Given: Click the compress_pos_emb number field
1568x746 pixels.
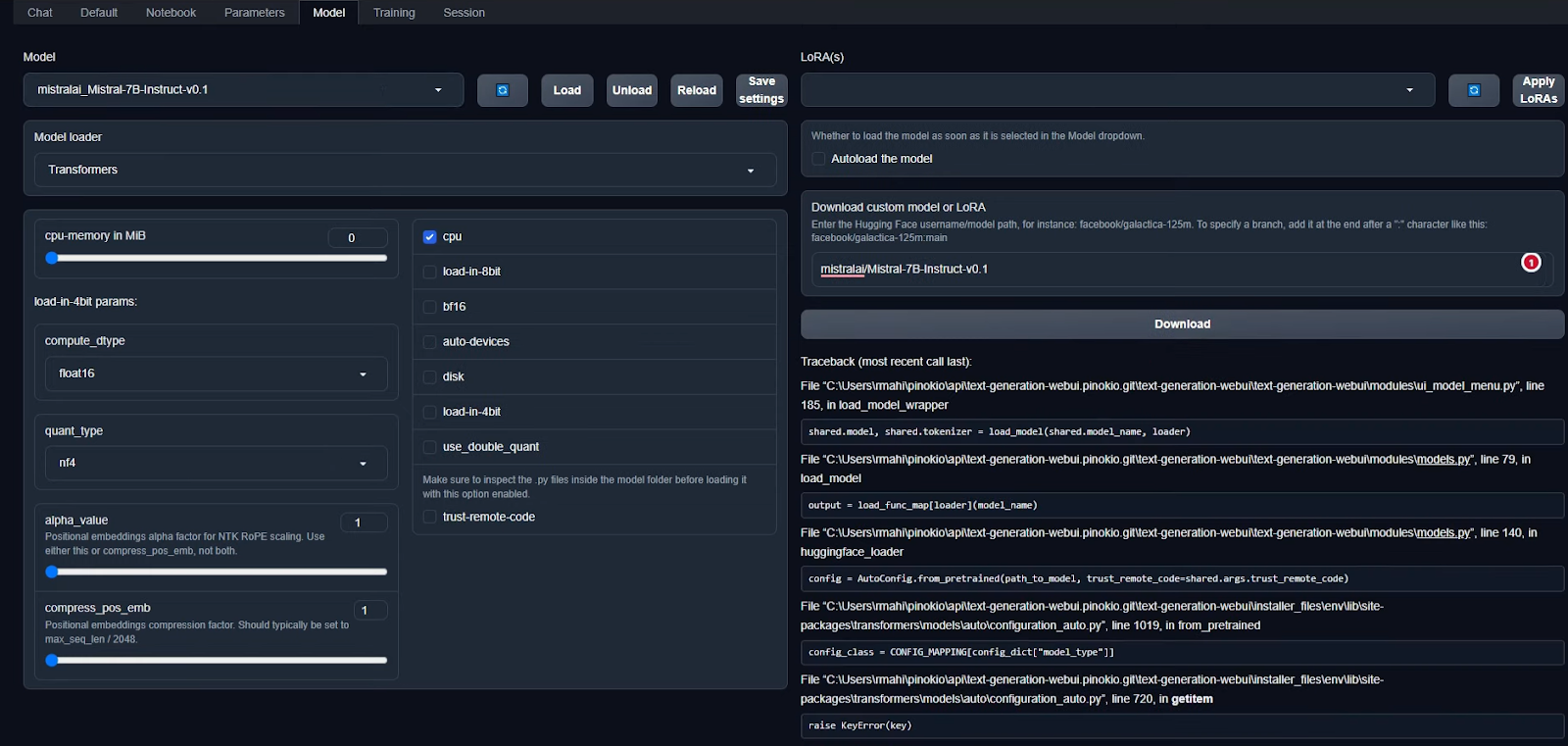Looking at the screenshot, I should [370, 610].
